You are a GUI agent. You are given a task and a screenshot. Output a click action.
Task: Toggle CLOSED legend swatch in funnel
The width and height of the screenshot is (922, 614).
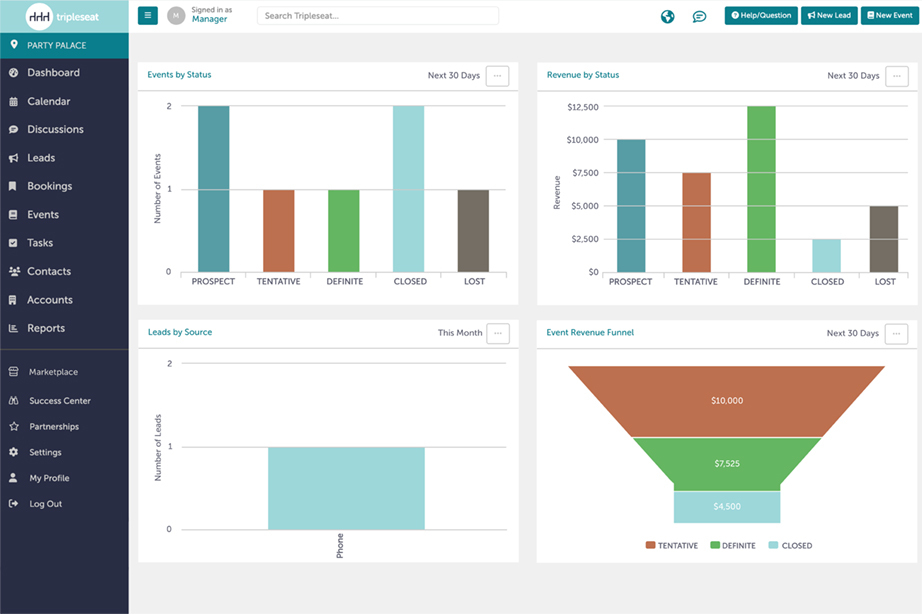coord(773,545)
